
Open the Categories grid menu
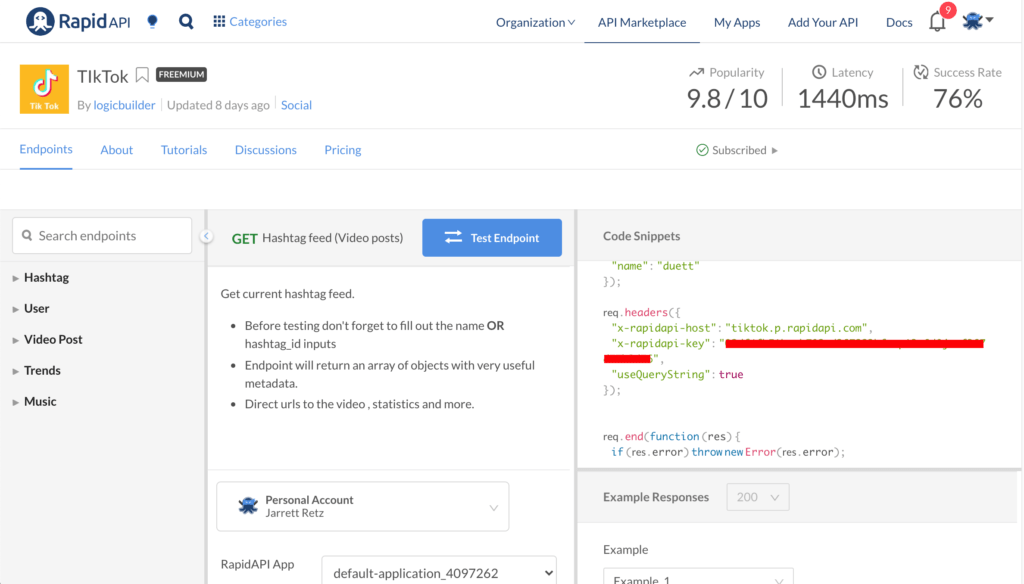point(250,21)
